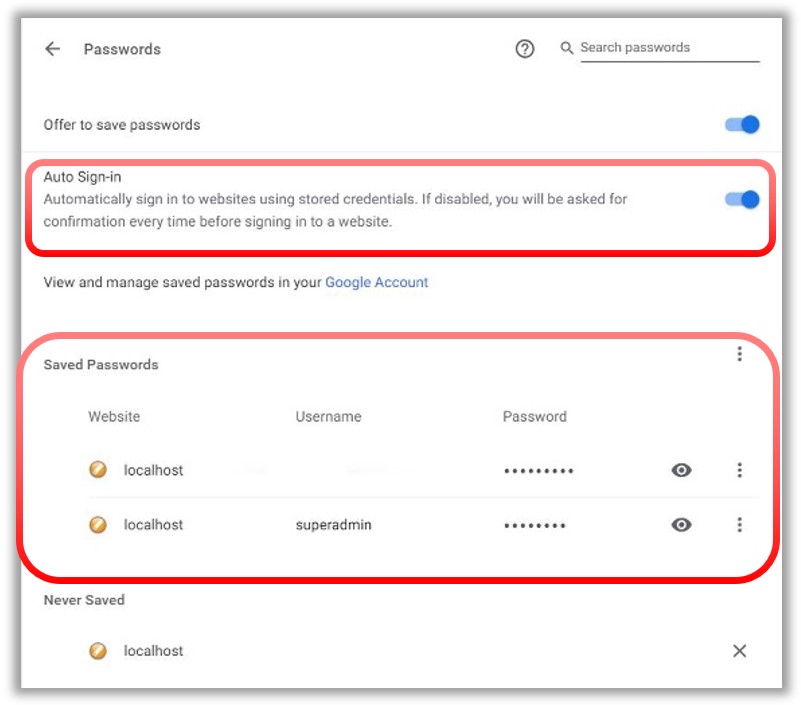
Task: Go back using the arrow beside Passwords
Action: pos(53,49)
